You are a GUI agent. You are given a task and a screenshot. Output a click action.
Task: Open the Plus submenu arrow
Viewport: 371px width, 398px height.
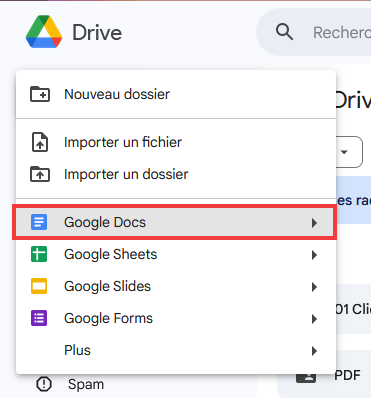pos(314,351)
